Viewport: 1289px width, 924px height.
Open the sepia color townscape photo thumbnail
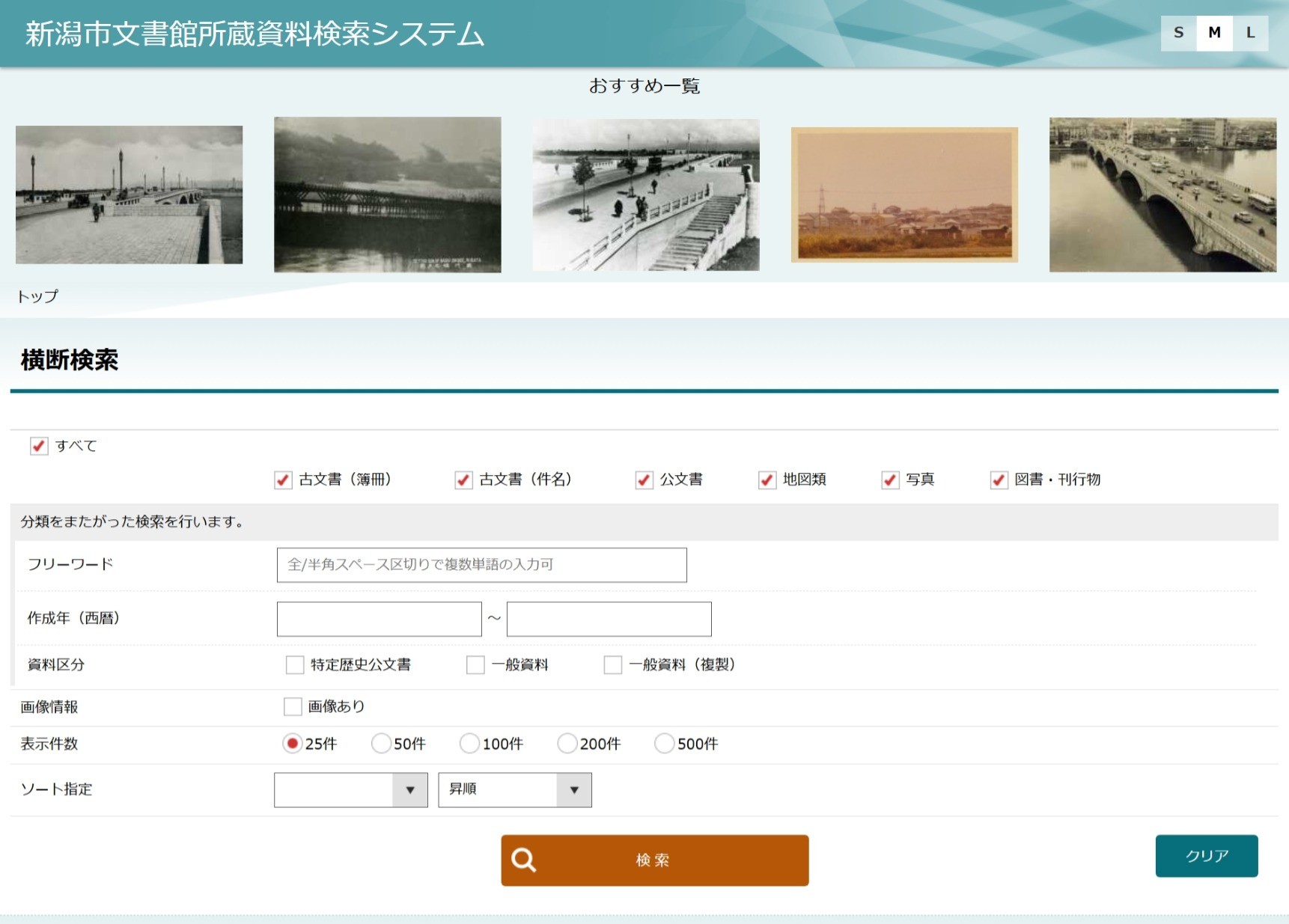pos(904,195)
